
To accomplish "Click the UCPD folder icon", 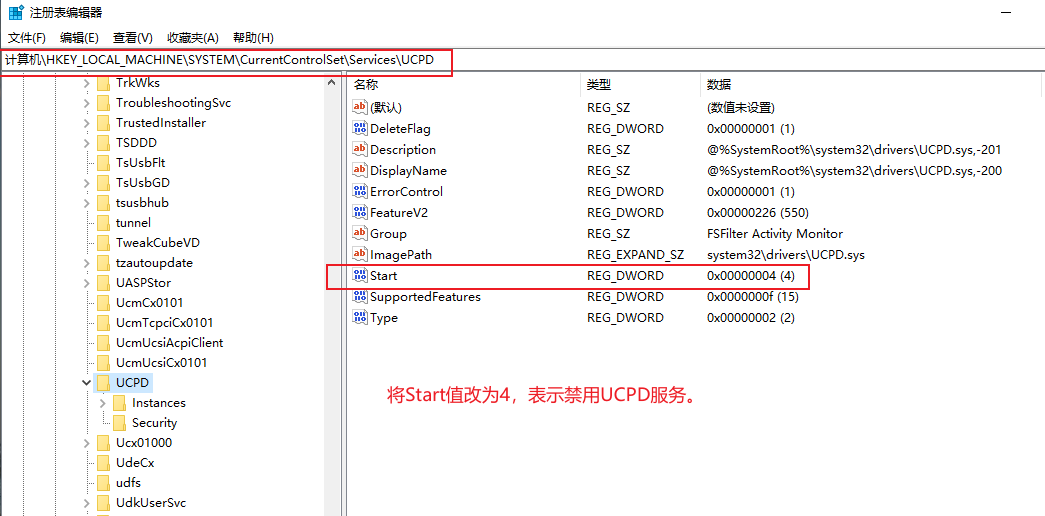I will click(x=103, y=383).
